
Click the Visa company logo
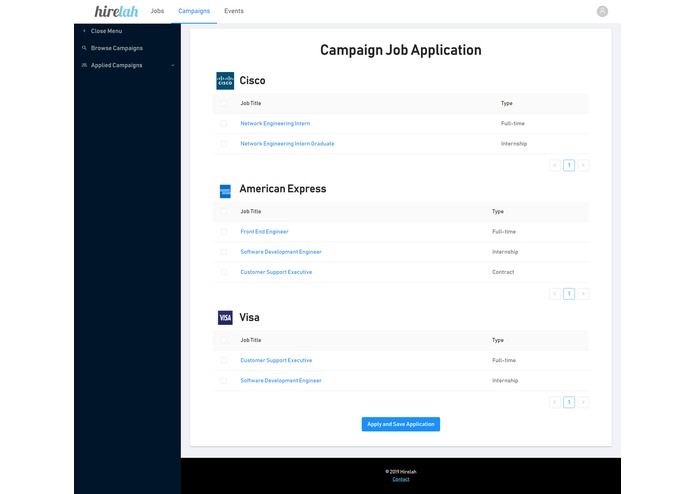pos(225,317)
